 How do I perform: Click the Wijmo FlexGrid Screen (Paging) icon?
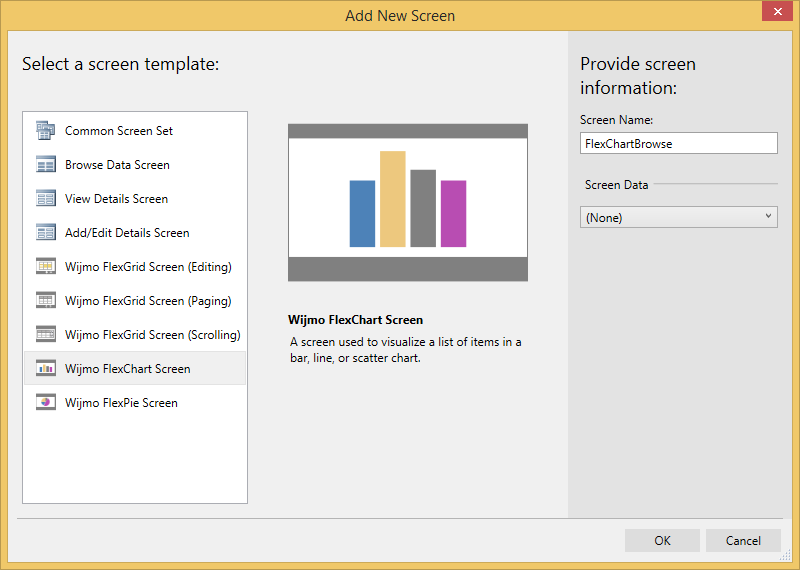(45, 301)
